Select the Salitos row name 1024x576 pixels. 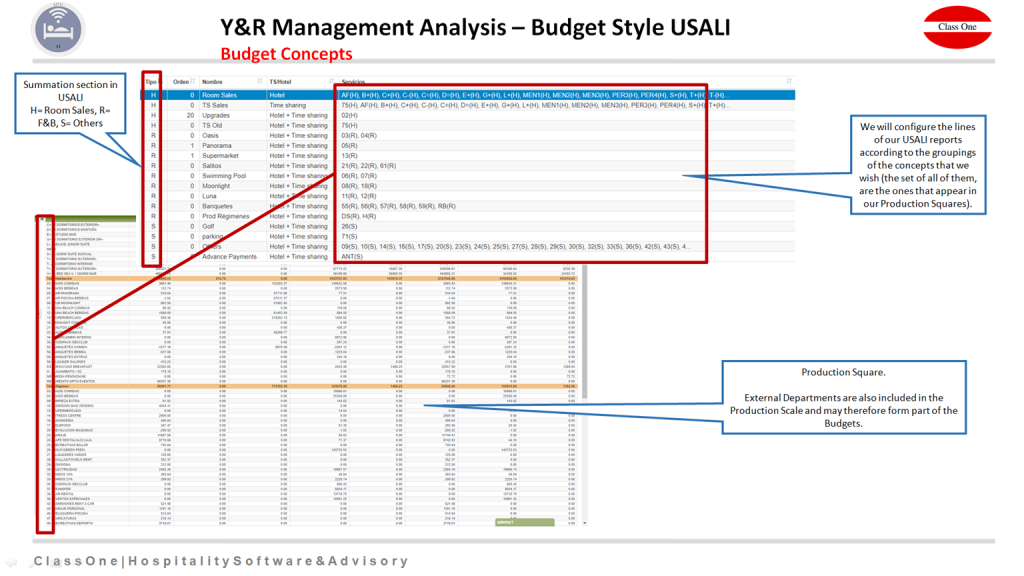click(212, 166)
